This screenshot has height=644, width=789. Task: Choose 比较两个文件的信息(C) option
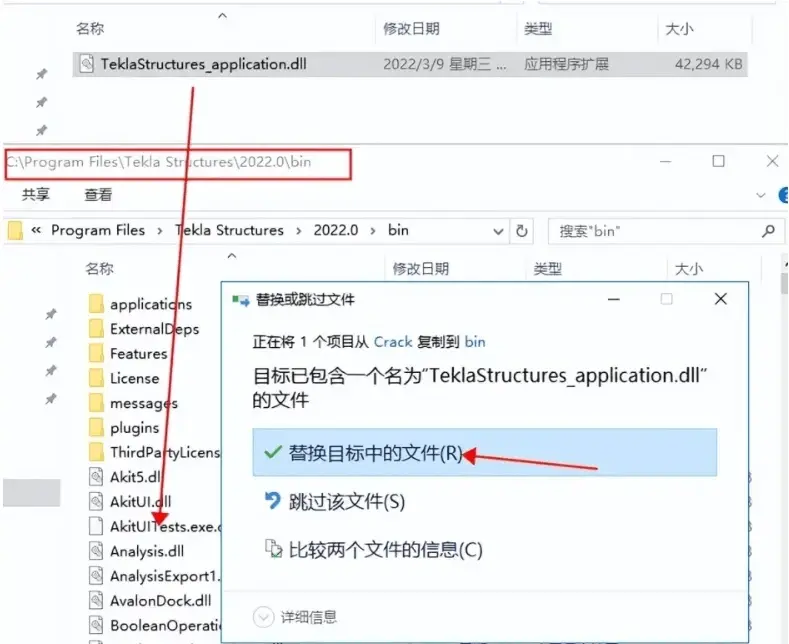coord(373,549)
